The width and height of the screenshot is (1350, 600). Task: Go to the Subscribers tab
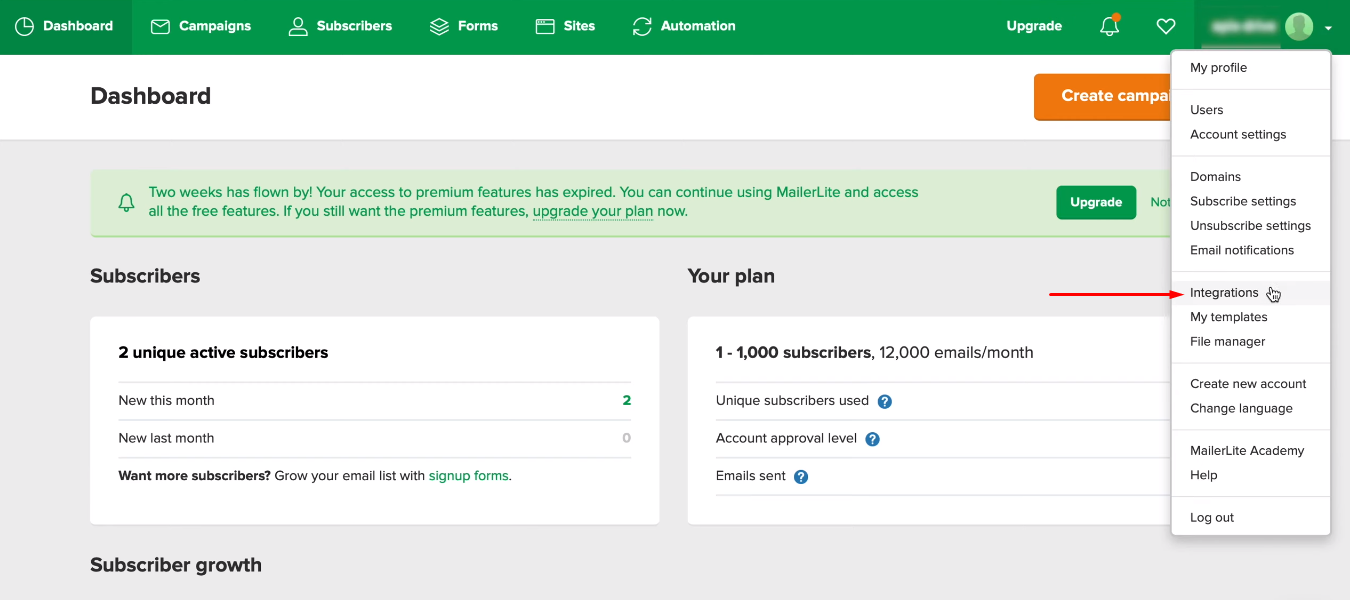340,27
